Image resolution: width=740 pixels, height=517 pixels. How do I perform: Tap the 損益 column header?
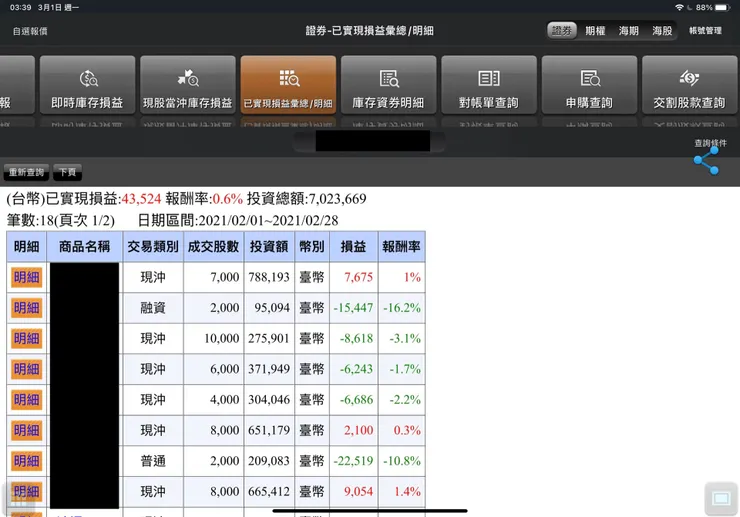pyautogui.click(x=353, y=246)
